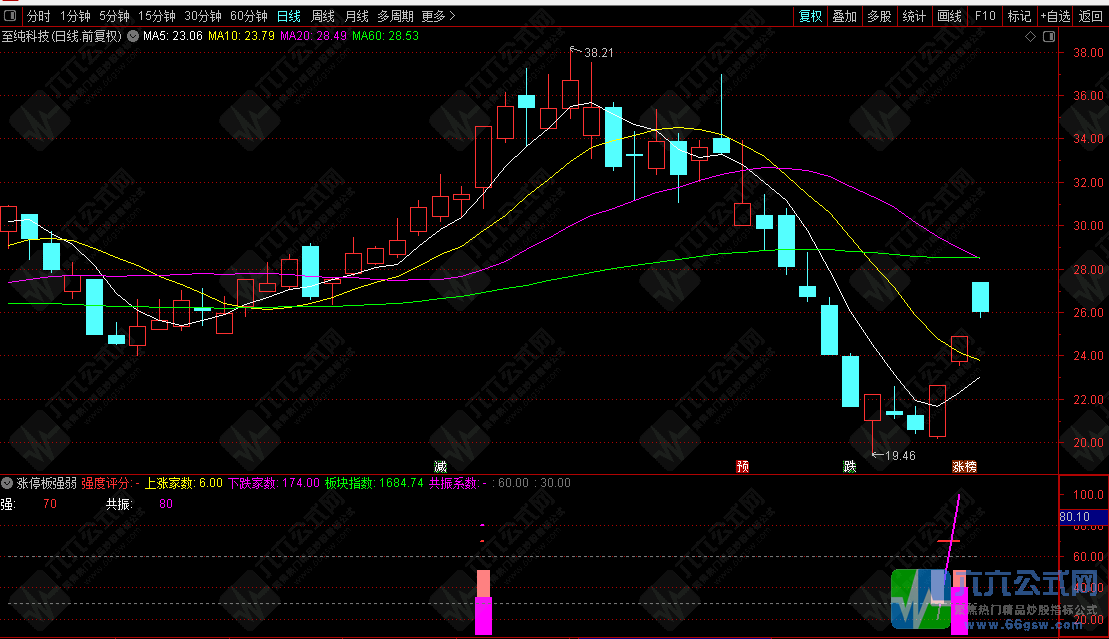Click the 19.46 low price label
The height and width of the screenshot is (639, 1109).
point(900,456)
